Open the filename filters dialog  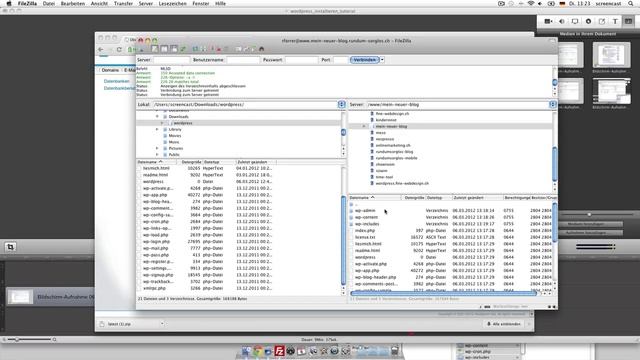pos(238,49)
